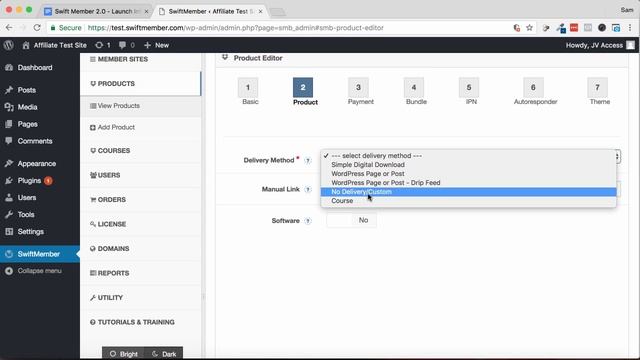The height and width of the screenshot is (360, 640).
Task: Go to step 3 Payment
Action: tap(358, 88)
